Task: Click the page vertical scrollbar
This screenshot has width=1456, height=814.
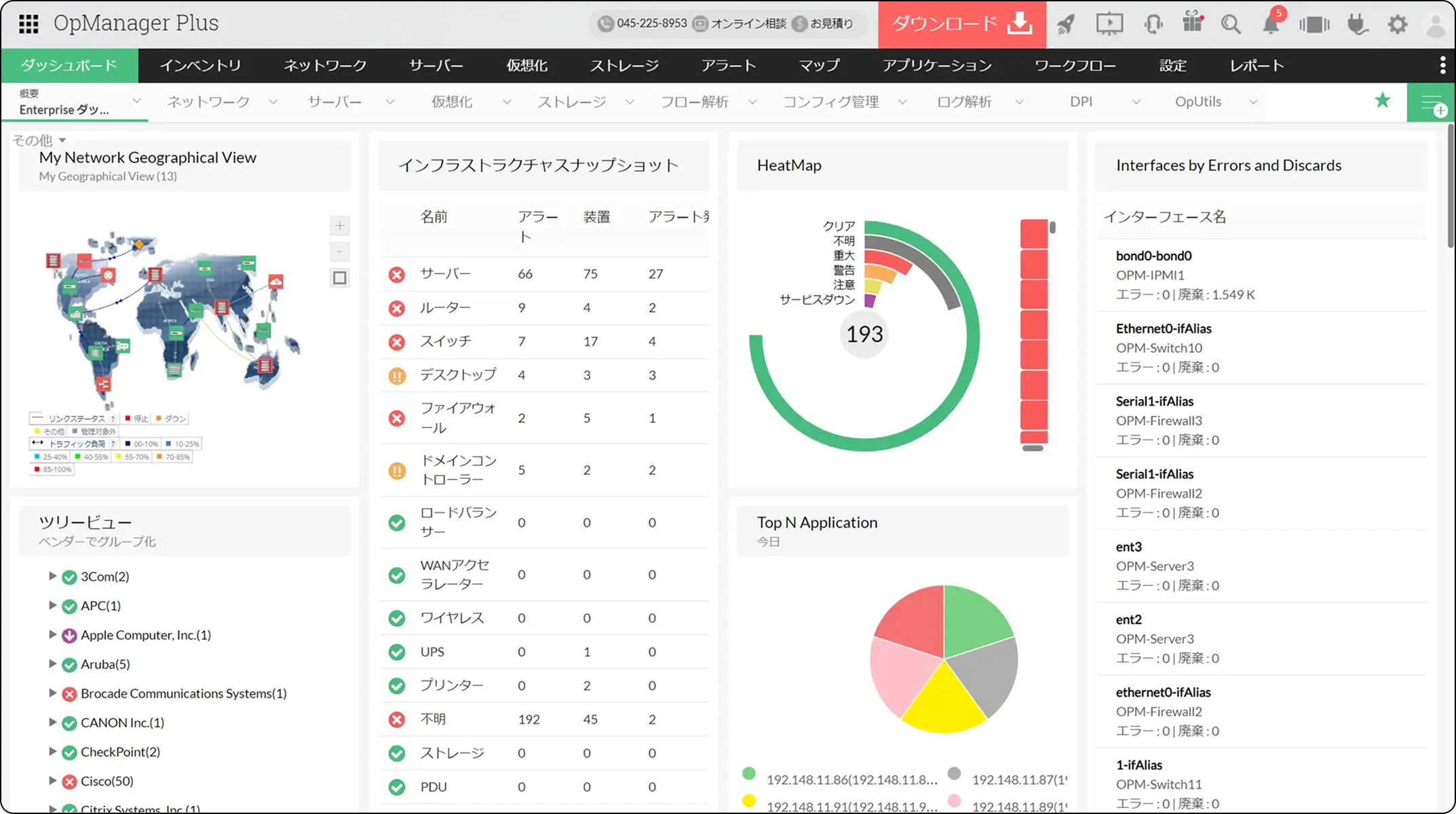Action: (x=1451, y=185)
